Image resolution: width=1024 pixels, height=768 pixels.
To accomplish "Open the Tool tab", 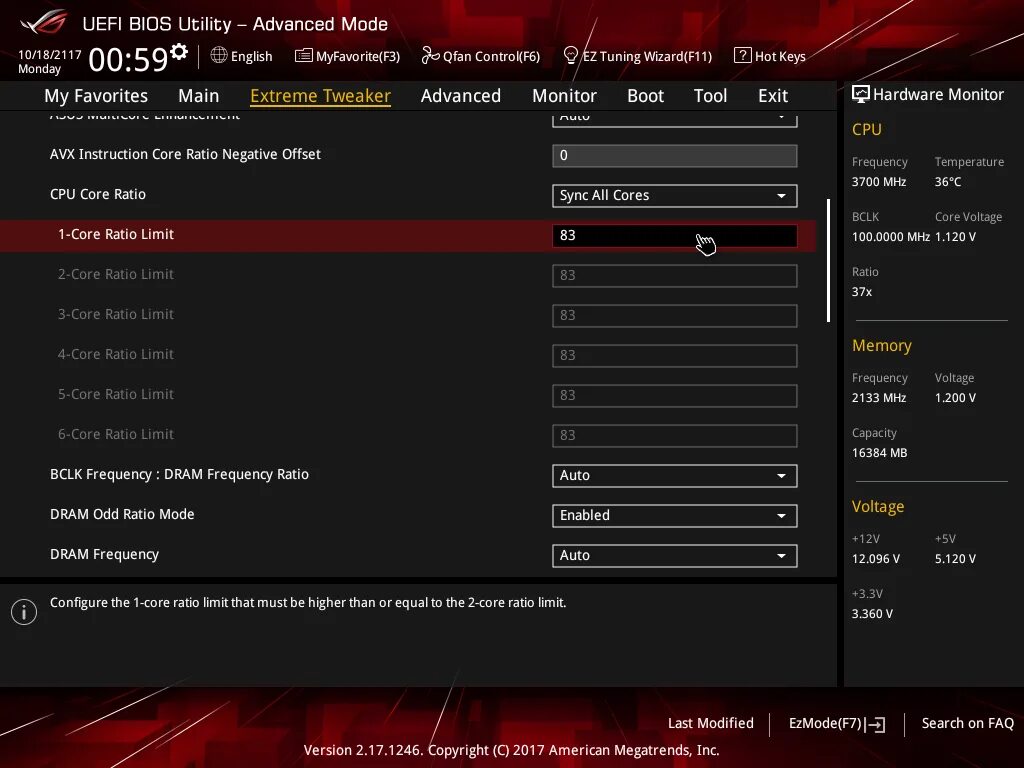I will click(x=711, y=96).
